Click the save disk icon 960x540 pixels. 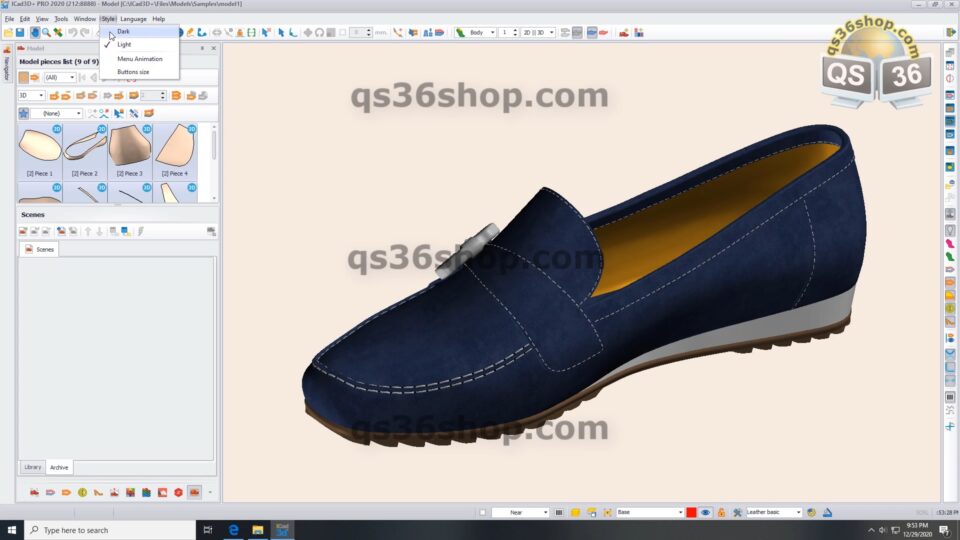(20, 32)
